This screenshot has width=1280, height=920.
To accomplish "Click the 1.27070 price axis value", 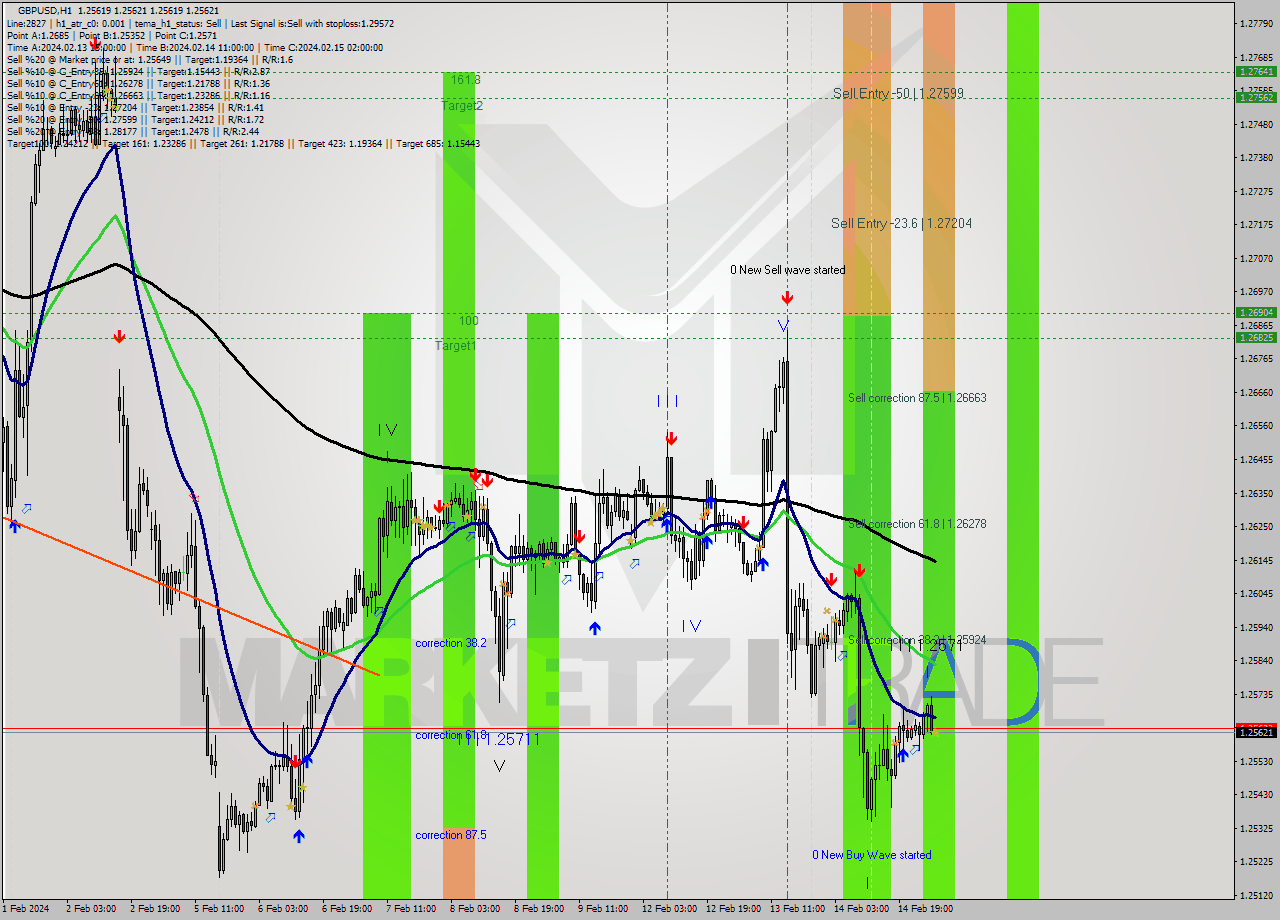I will tap(1256, 258).
